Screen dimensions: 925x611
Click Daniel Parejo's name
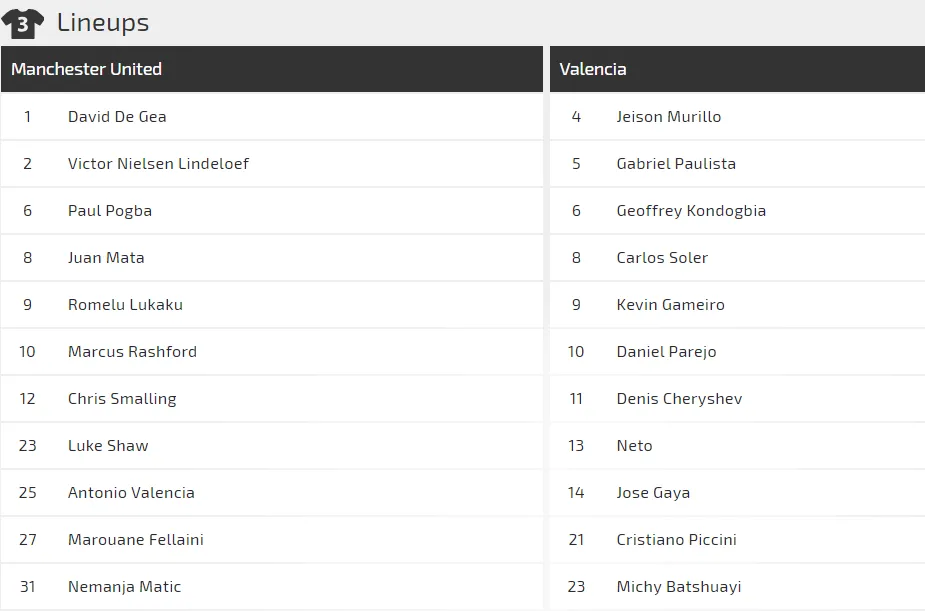pos(666,352)
